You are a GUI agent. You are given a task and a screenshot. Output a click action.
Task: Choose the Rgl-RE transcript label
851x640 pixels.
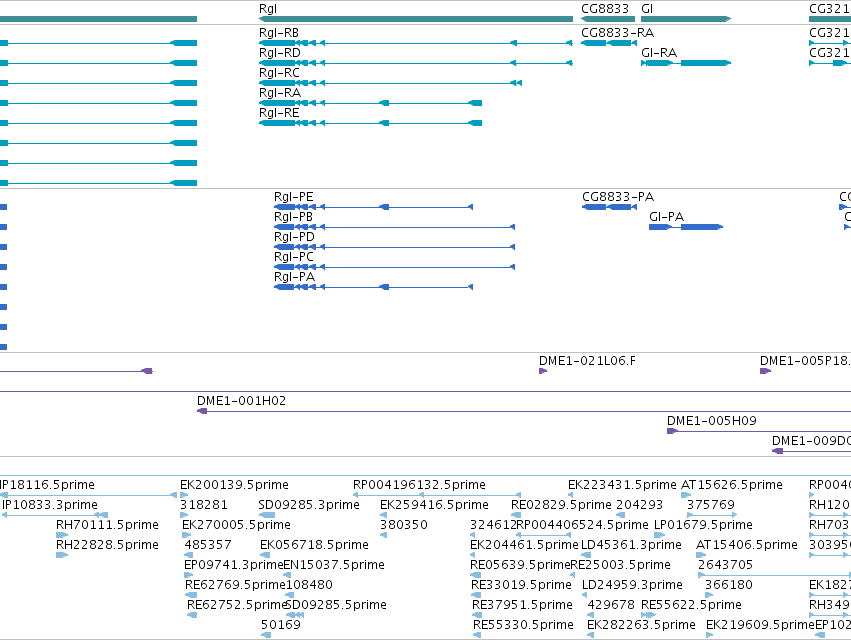(x=279, y=113)
